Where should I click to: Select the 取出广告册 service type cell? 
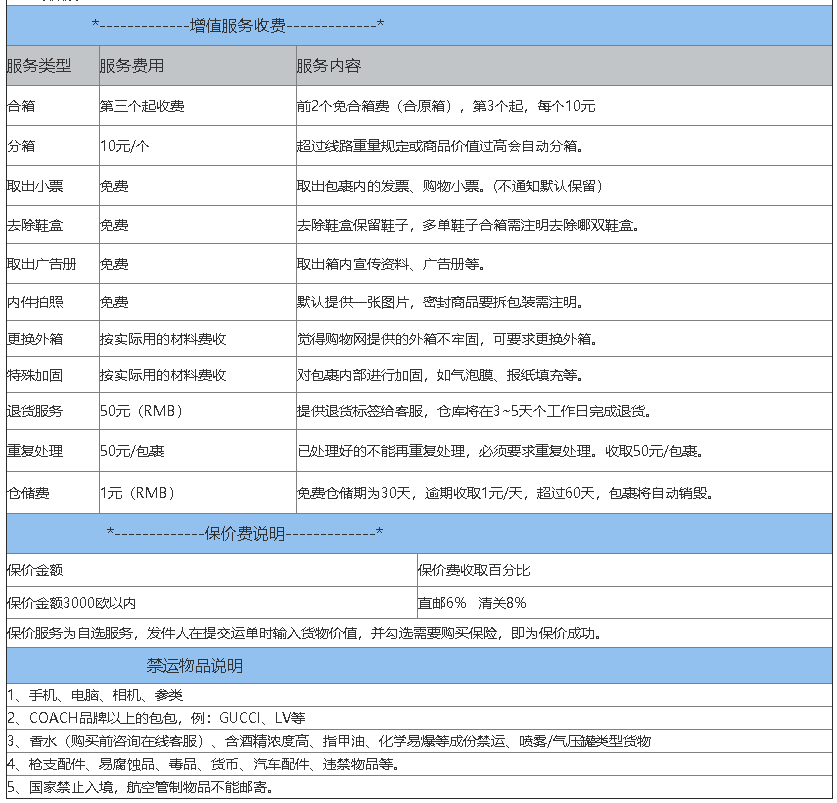(x=41, y=264)
